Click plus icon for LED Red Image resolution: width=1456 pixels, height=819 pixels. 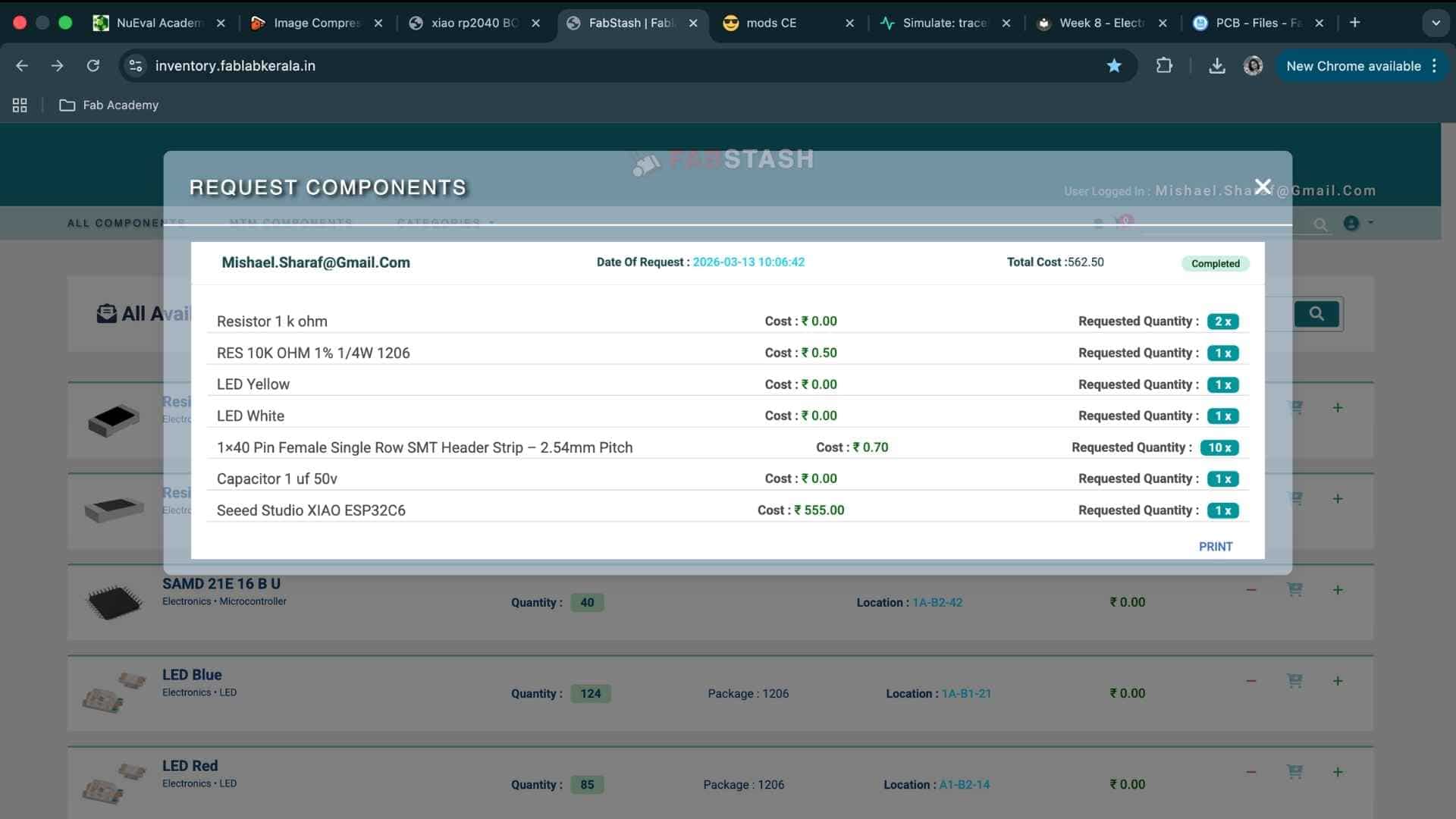(1338, 772)
